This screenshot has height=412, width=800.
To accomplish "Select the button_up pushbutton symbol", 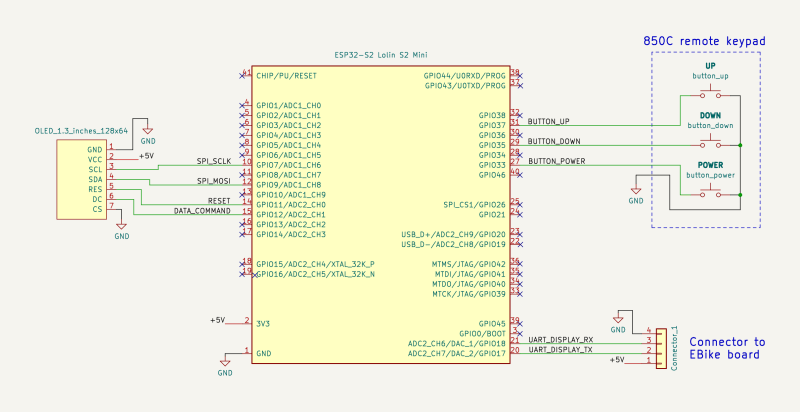I will point(710,94).
